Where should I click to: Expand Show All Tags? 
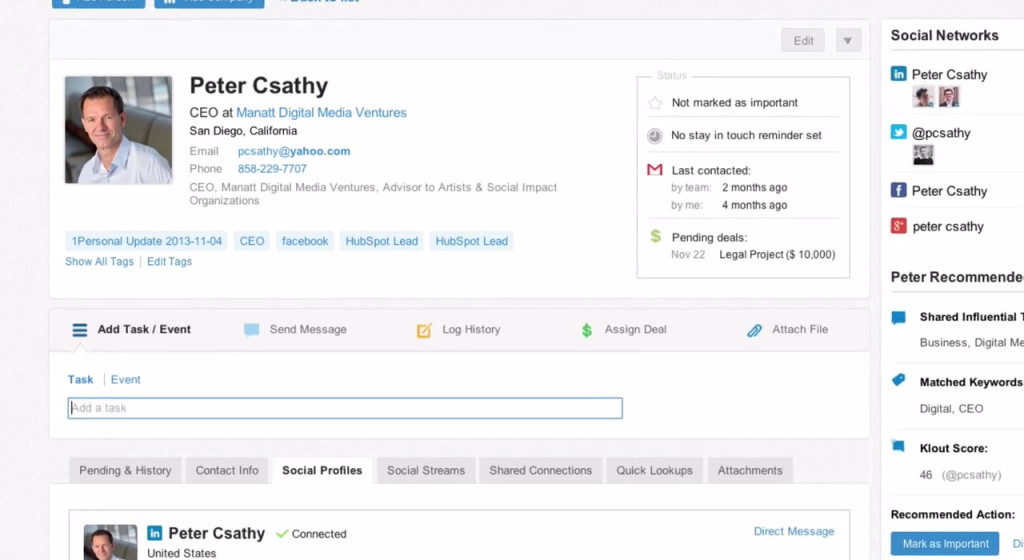[x=99, y=262]
